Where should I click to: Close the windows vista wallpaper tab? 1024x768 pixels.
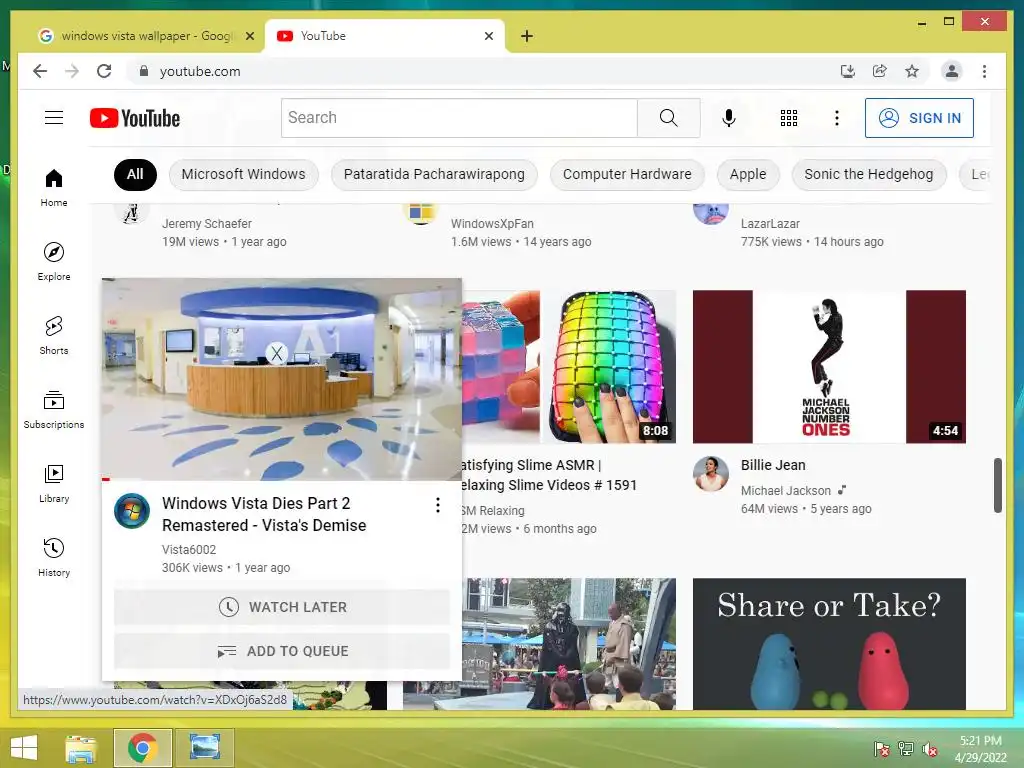[x=249, y=36]
